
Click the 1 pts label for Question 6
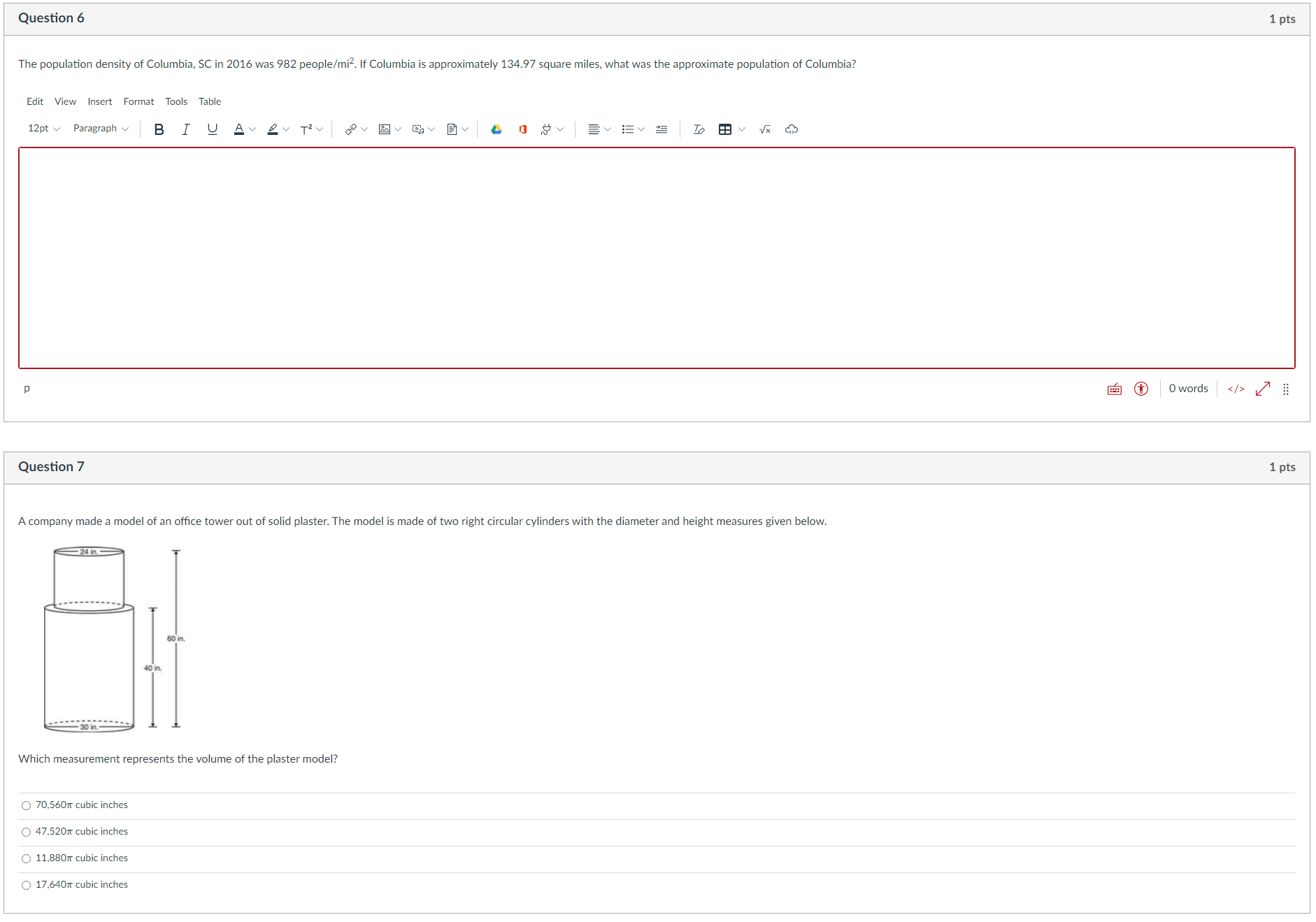click(x=1282, y=19)
